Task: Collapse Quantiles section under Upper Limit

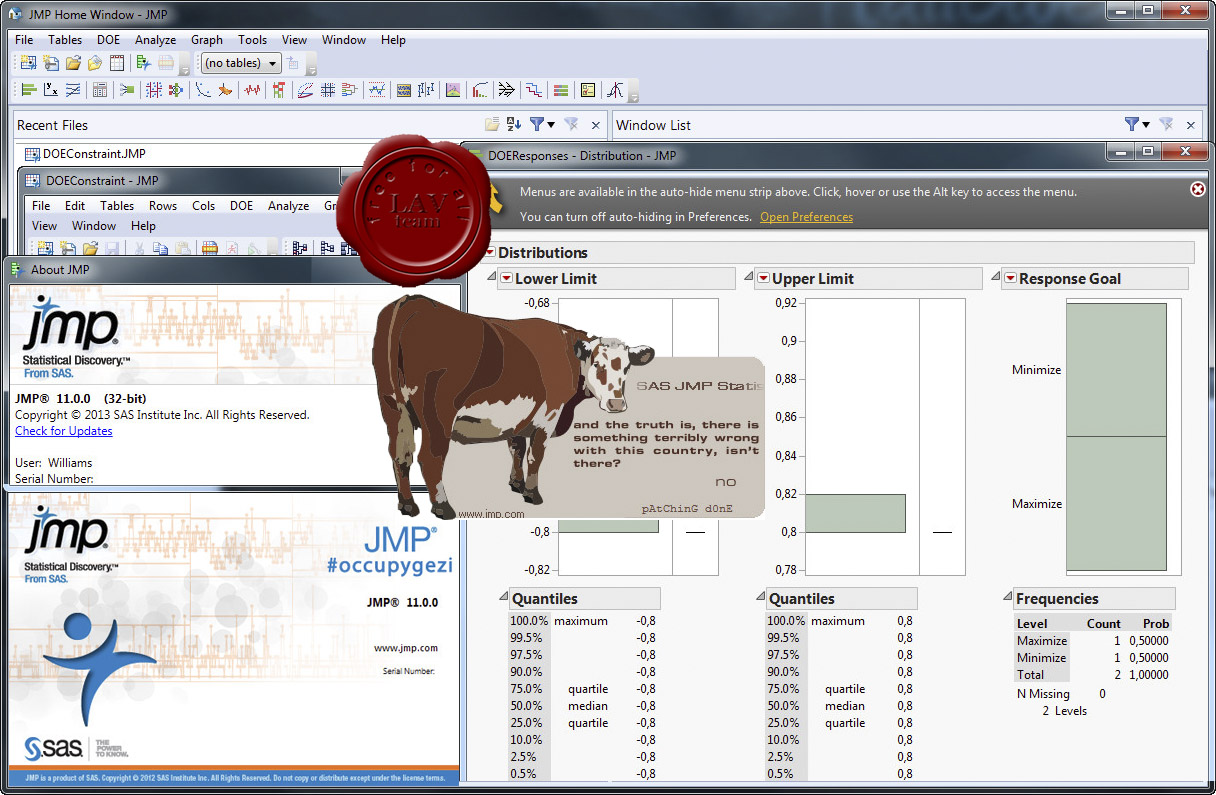Action: point(759,598)
